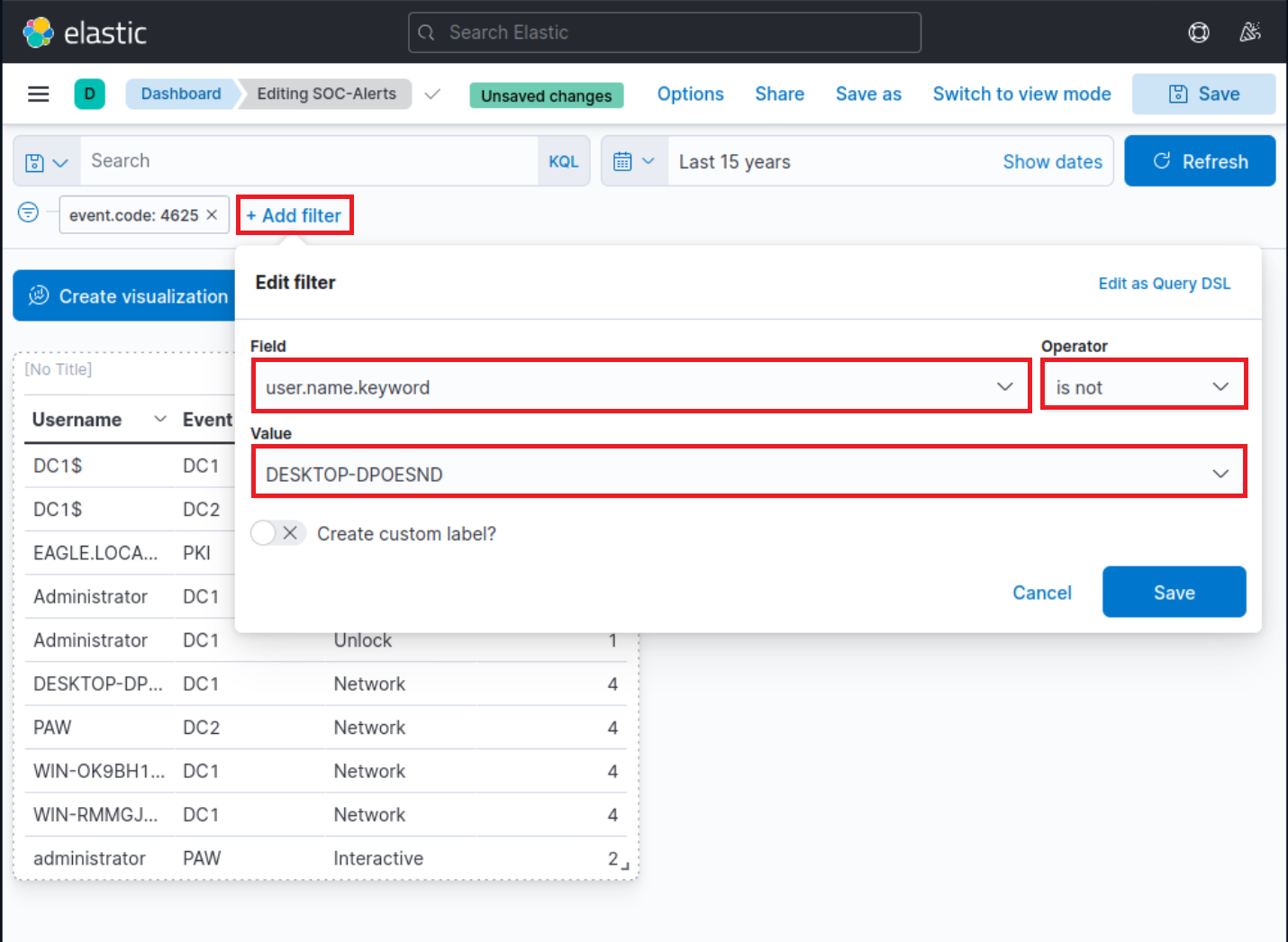1288x942 pixels.
Task: Click the Options menu in the toolbar
Action: coord(690,93)
